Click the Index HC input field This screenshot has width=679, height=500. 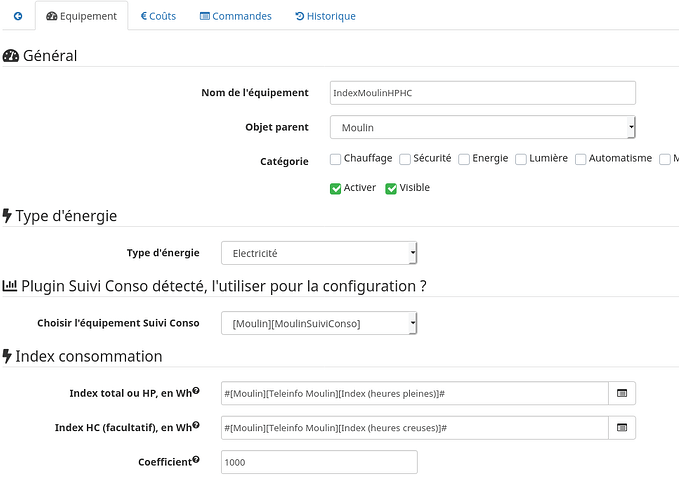pyautogui.click(x=414, y=428)
